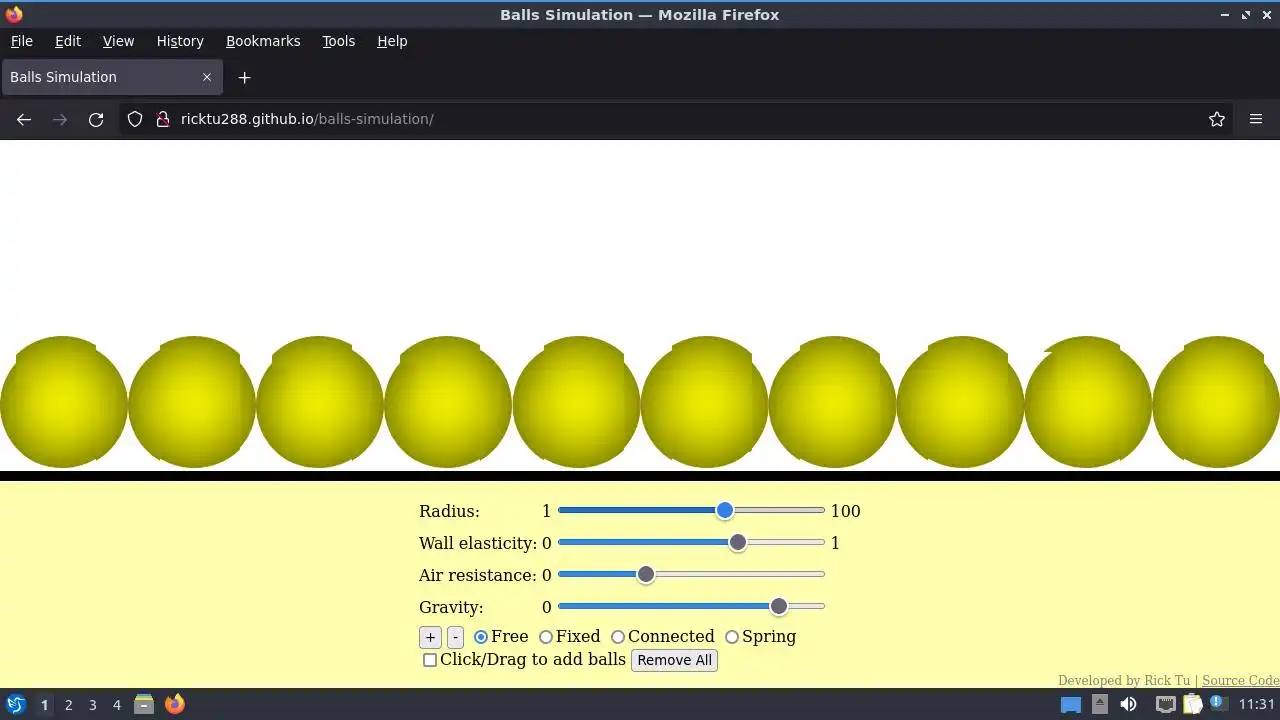Switch to workspace 3

pos(93,704)
